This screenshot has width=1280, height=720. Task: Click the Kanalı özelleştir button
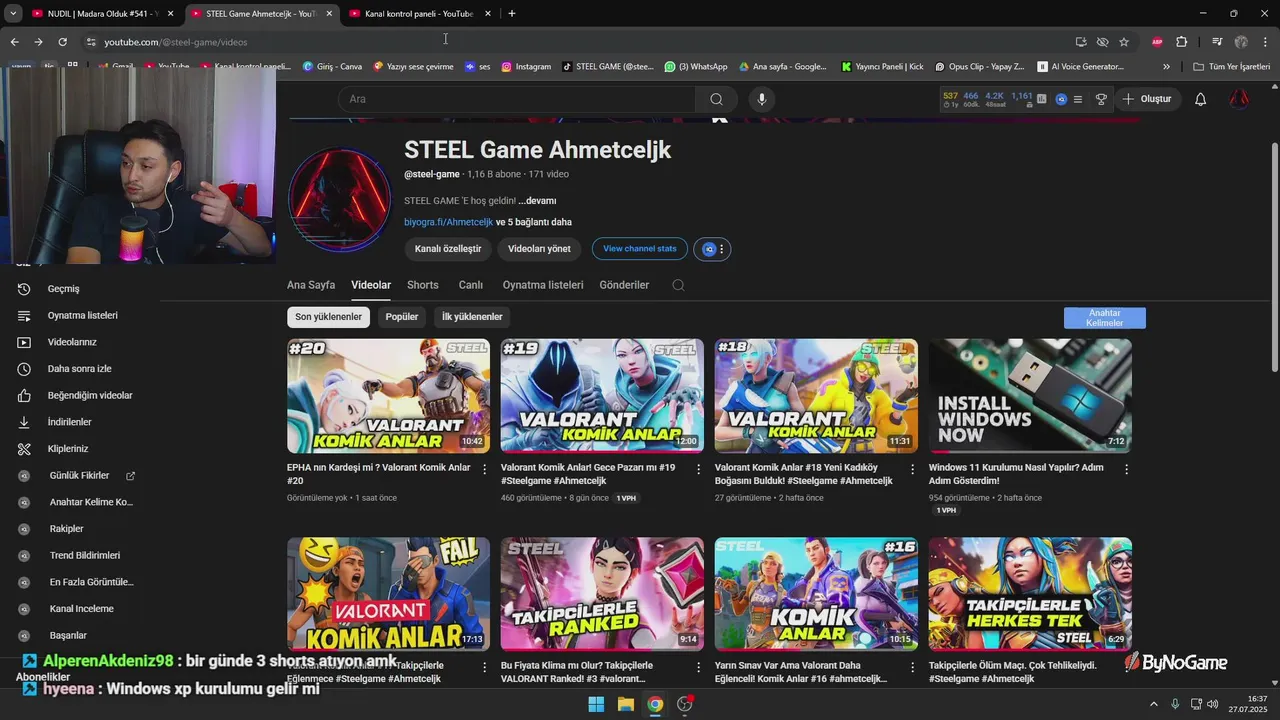[448, 249]
